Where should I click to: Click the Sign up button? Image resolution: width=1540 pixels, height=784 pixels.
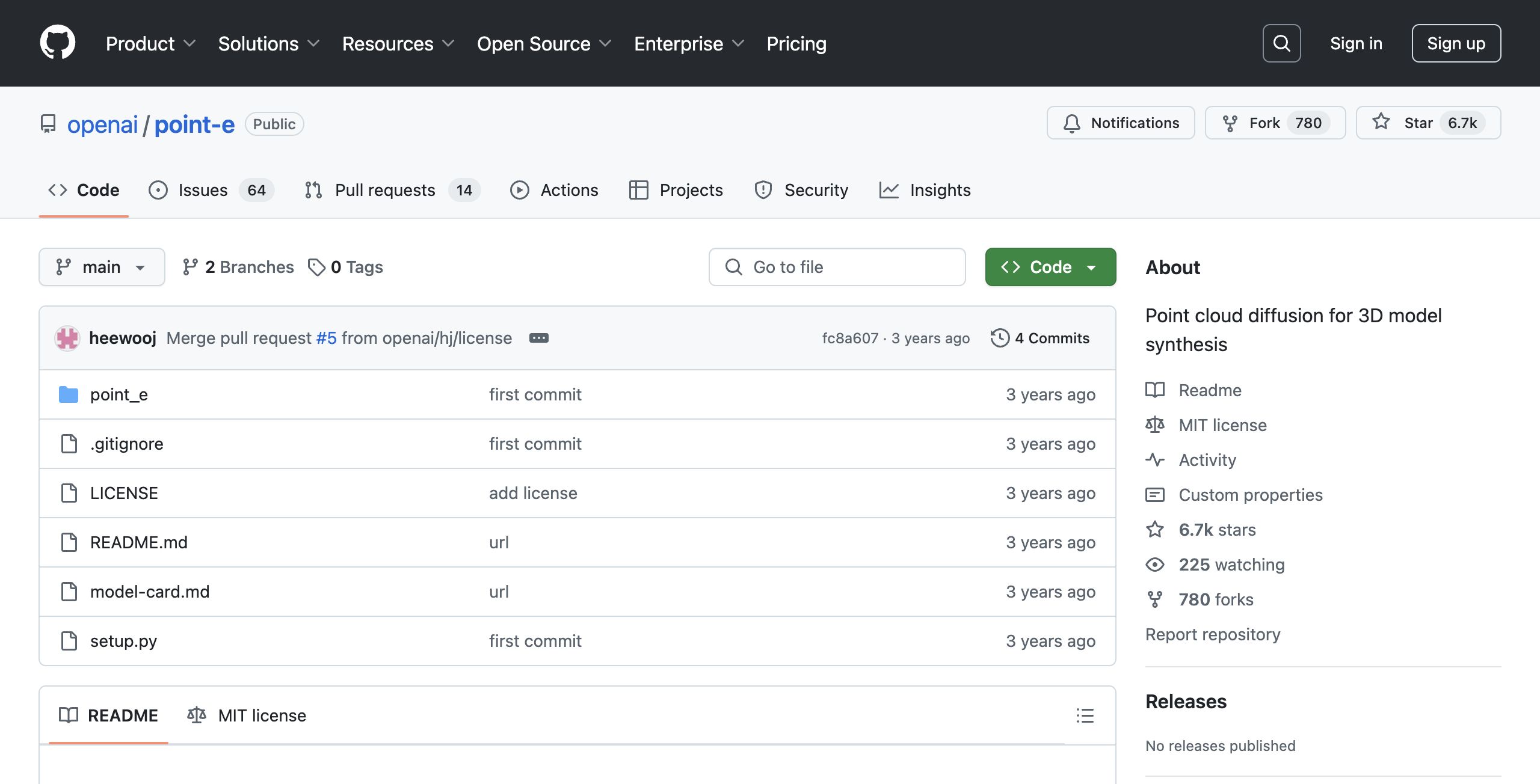[x=1456, y=43]
